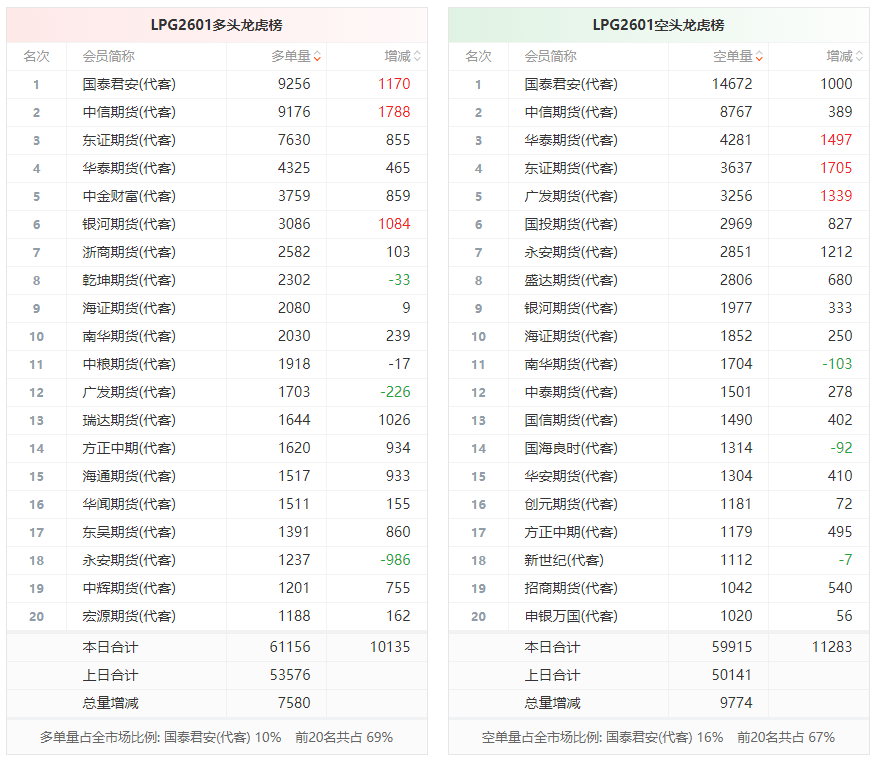Select 乾坤期货(代客) row
875x761 pixels.
pos(217,280)
